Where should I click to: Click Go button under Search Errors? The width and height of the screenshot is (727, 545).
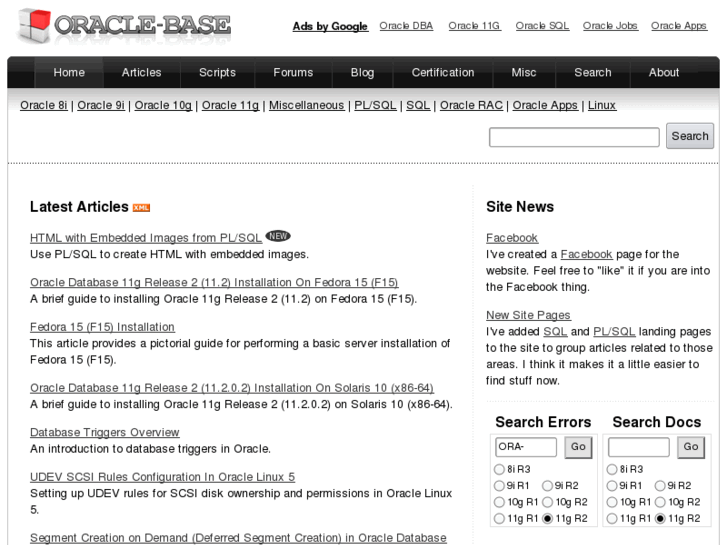tap(578, 447)
